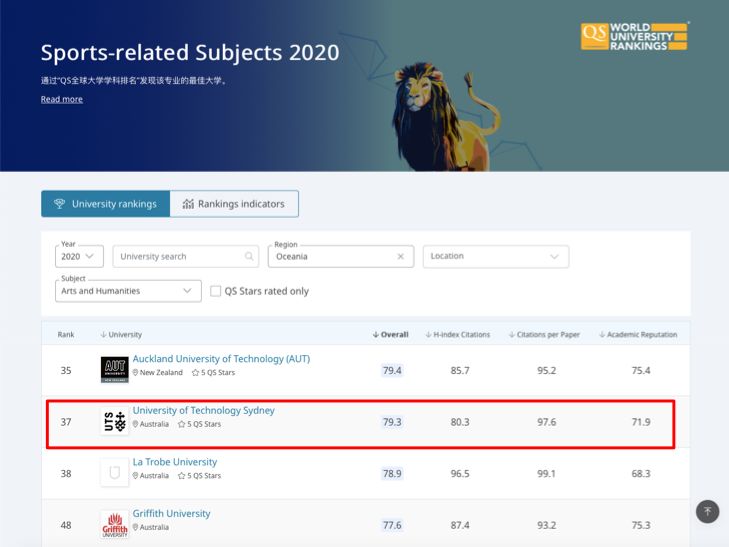Click H-index value 96.5
This screenshot has width=729, height=547.
pyautogui.click(x=460, y=474)
